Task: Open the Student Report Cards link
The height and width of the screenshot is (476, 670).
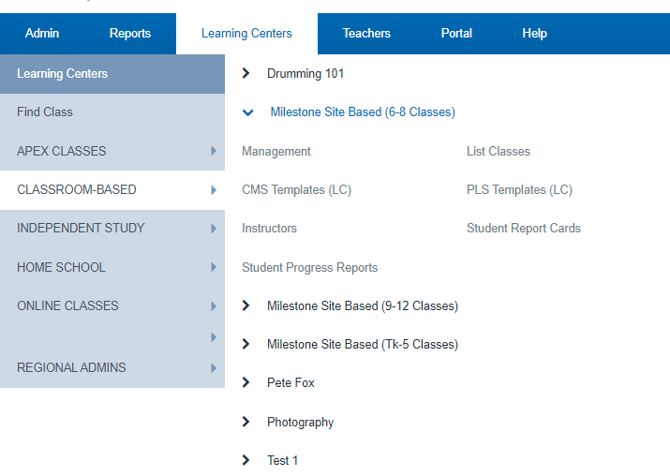Action: tap(523, 228)
